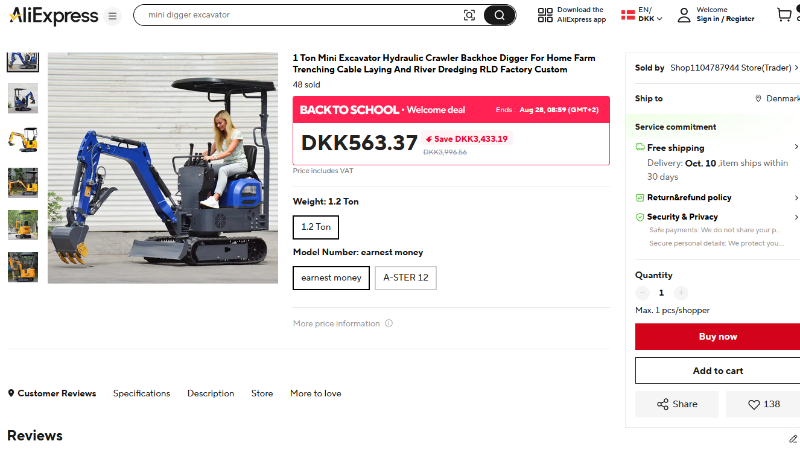
Task: Click the More price information info icon
Action: (x=389, y=323)
